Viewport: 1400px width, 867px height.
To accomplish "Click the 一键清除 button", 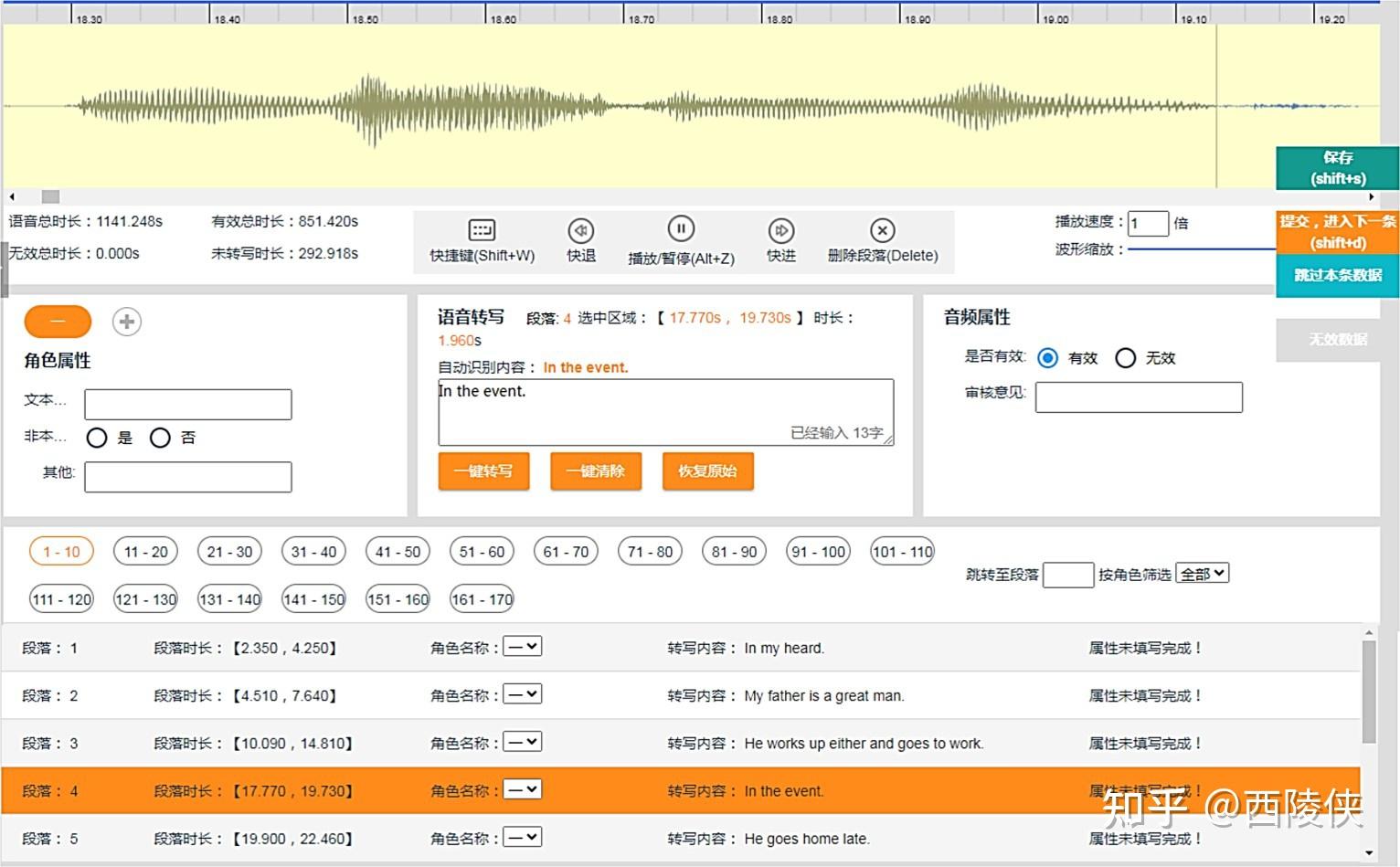I will click(x=596, y=471).
